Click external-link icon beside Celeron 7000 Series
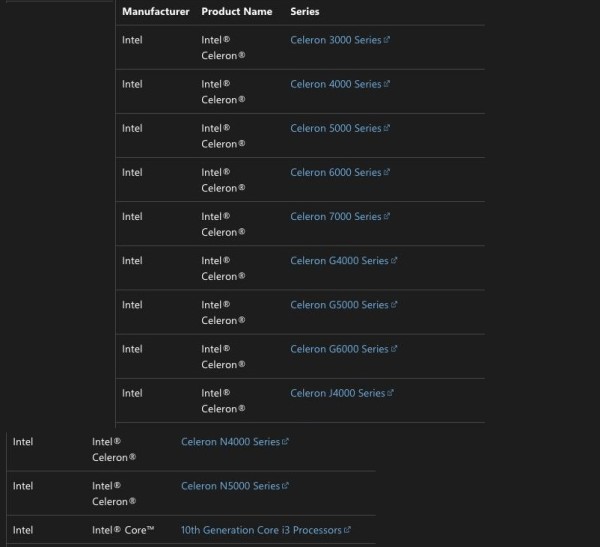600x547 pixels. point(386,216)
